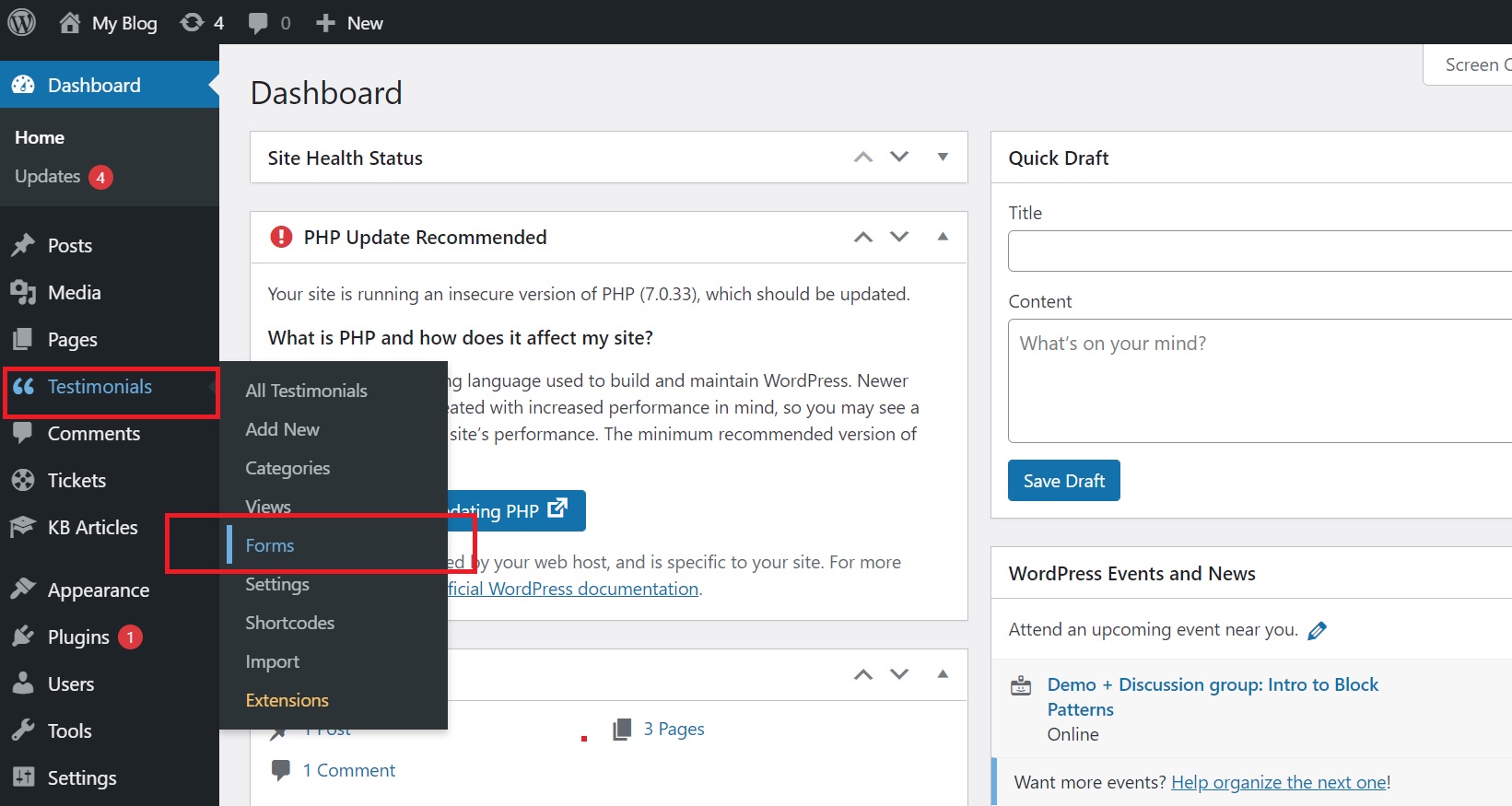Open the Media menu label
The width and height of the screenshot is (1512, 806).
pyautogui.click(x=75, y=293)
